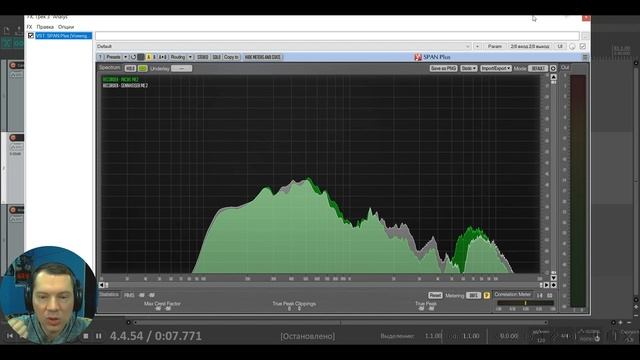Click the 4.4.54 / 0:07.771 time display
The width and height of the screenshot is (640, 360).
(156, 336)
